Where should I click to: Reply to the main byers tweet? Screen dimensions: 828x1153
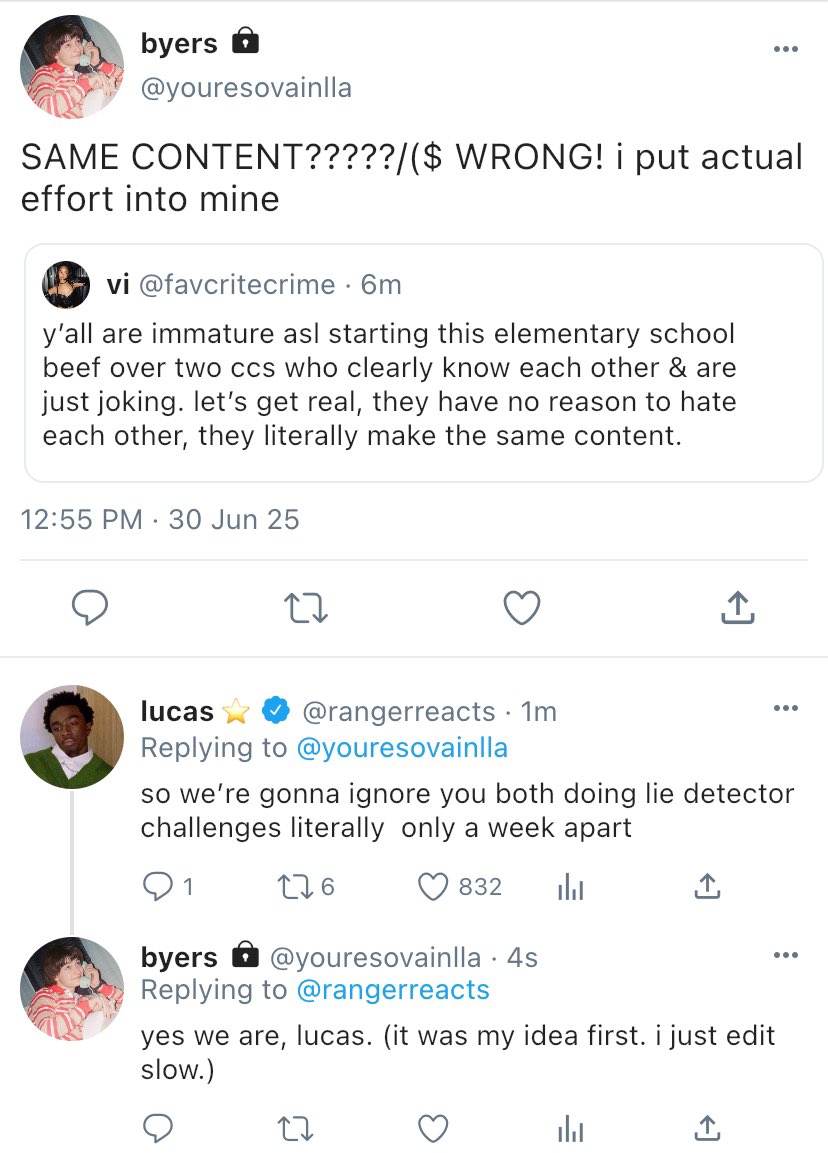point(90,607)
